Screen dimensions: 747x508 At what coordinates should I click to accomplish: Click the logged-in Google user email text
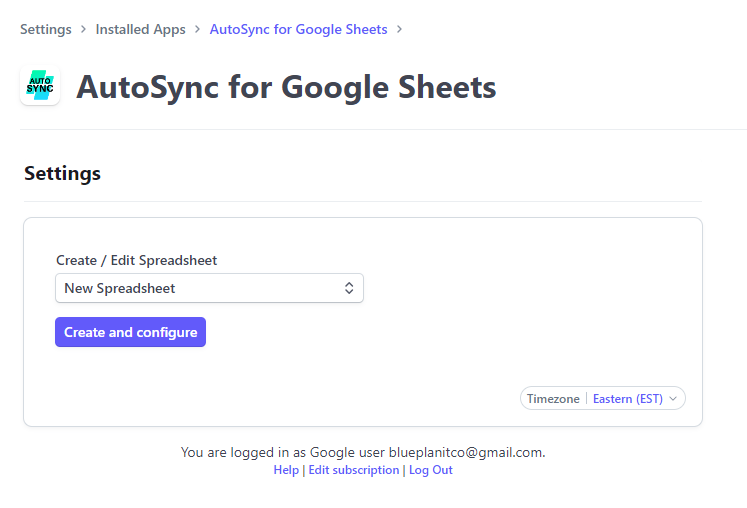click(x=467, y=452)
